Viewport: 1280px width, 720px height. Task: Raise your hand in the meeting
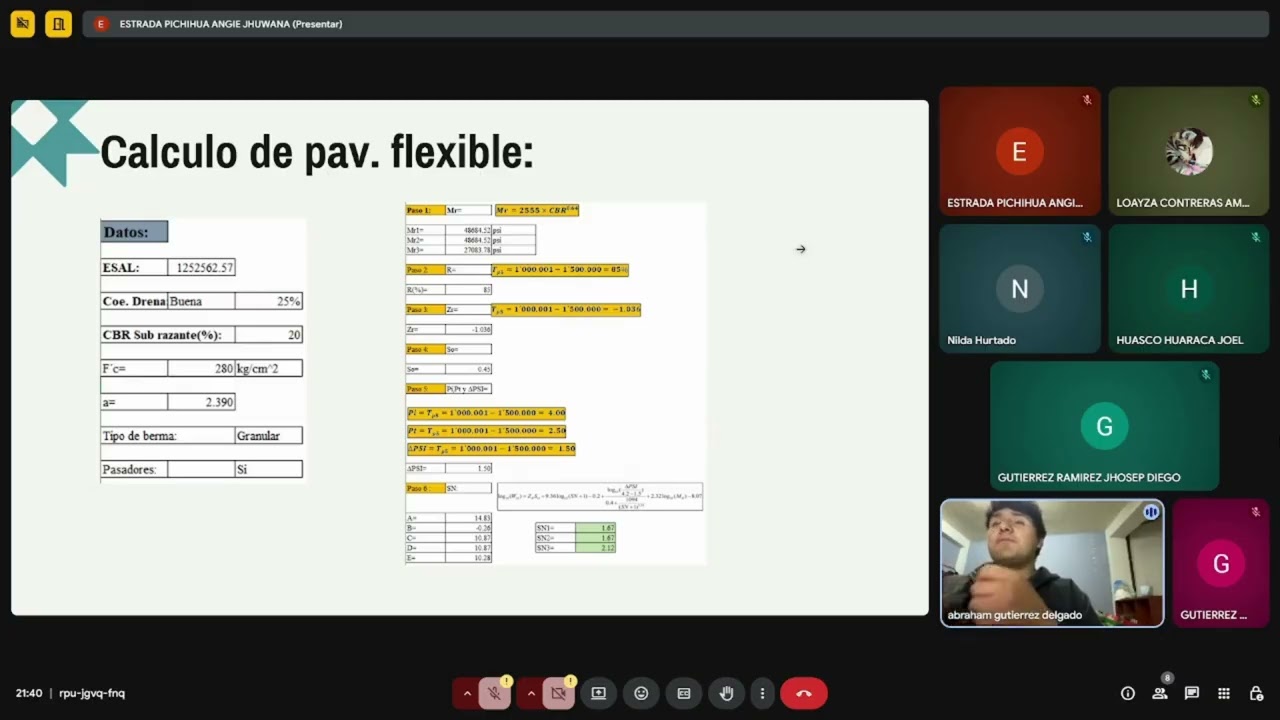click(x=727, y=693)
